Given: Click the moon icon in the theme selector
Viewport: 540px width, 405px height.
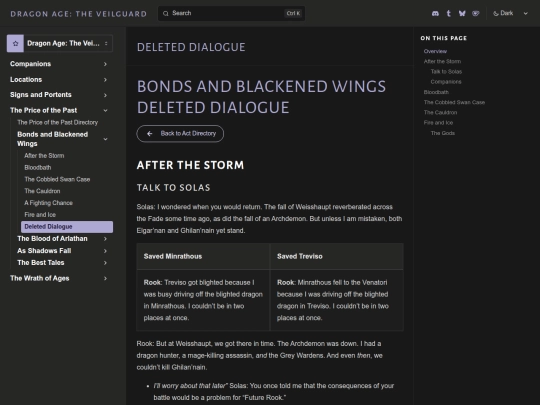Looking at the screenshot, I should click(x=496, y=13).
